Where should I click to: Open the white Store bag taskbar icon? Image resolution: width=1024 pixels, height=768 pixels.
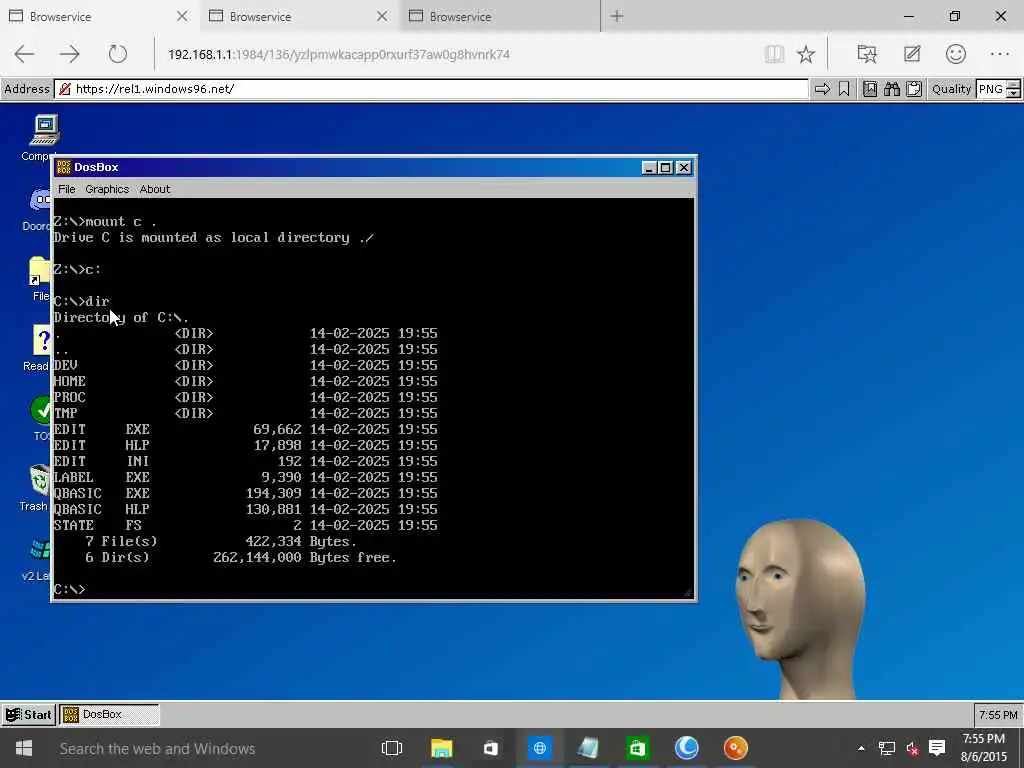pyautogui.click(x=490, y=748)
